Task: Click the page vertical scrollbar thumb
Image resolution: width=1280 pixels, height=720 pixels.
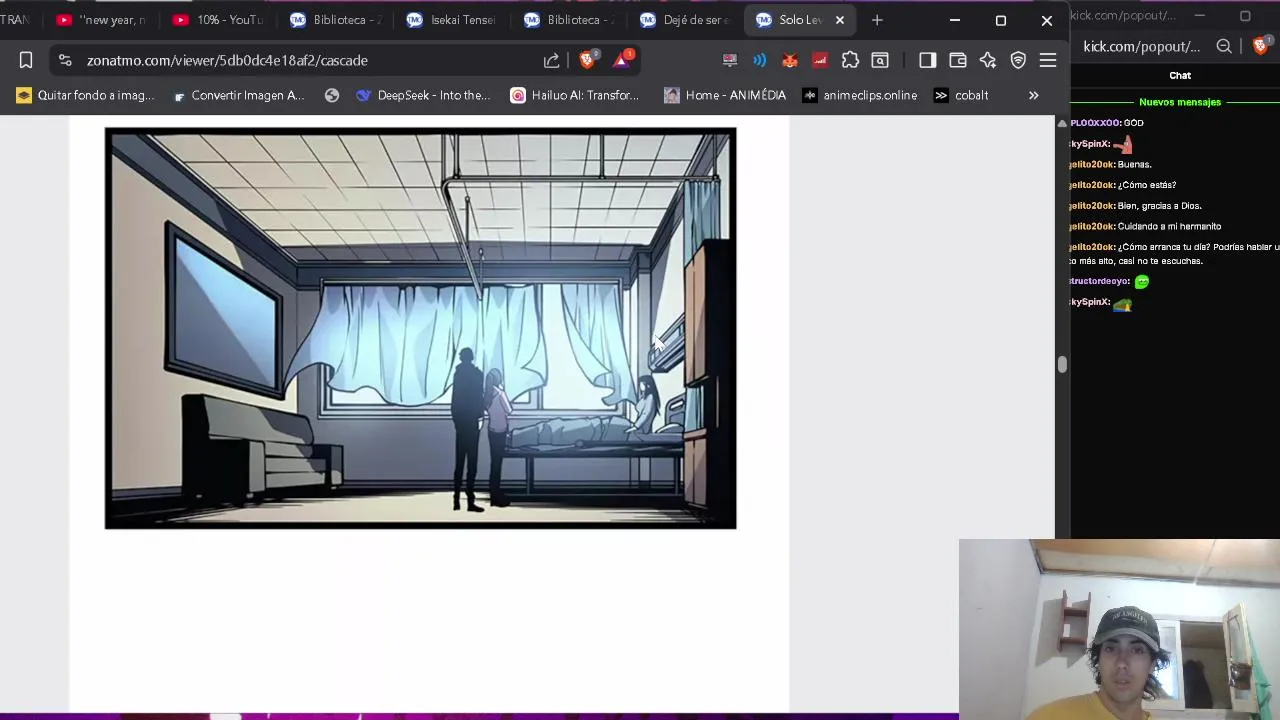Action: [x=1062, y=365]
